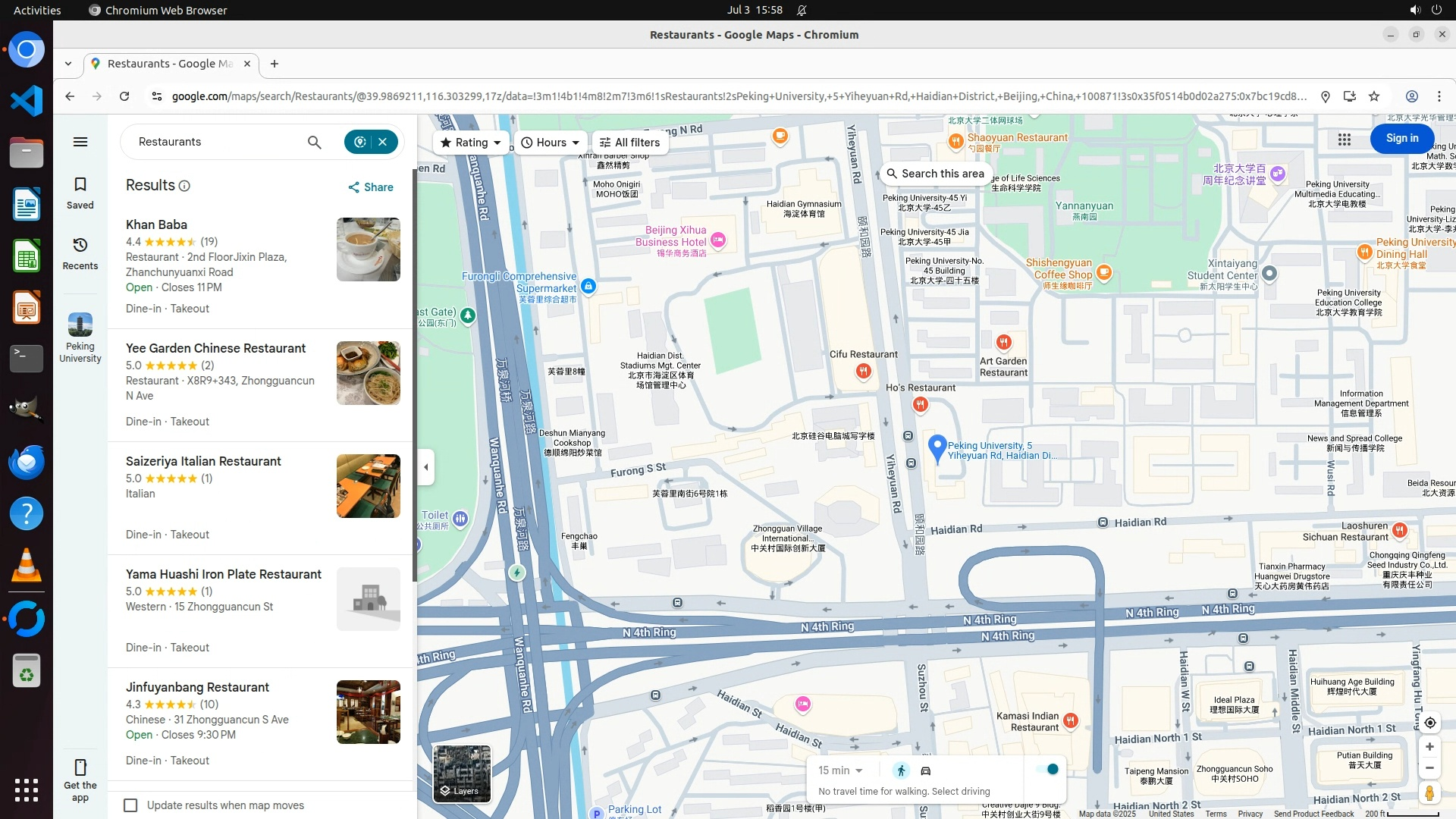Drop Street View pegman on map
The height and width of the screenshot is (819, 1456).
pyautogui.click(x=1429, y=794)
